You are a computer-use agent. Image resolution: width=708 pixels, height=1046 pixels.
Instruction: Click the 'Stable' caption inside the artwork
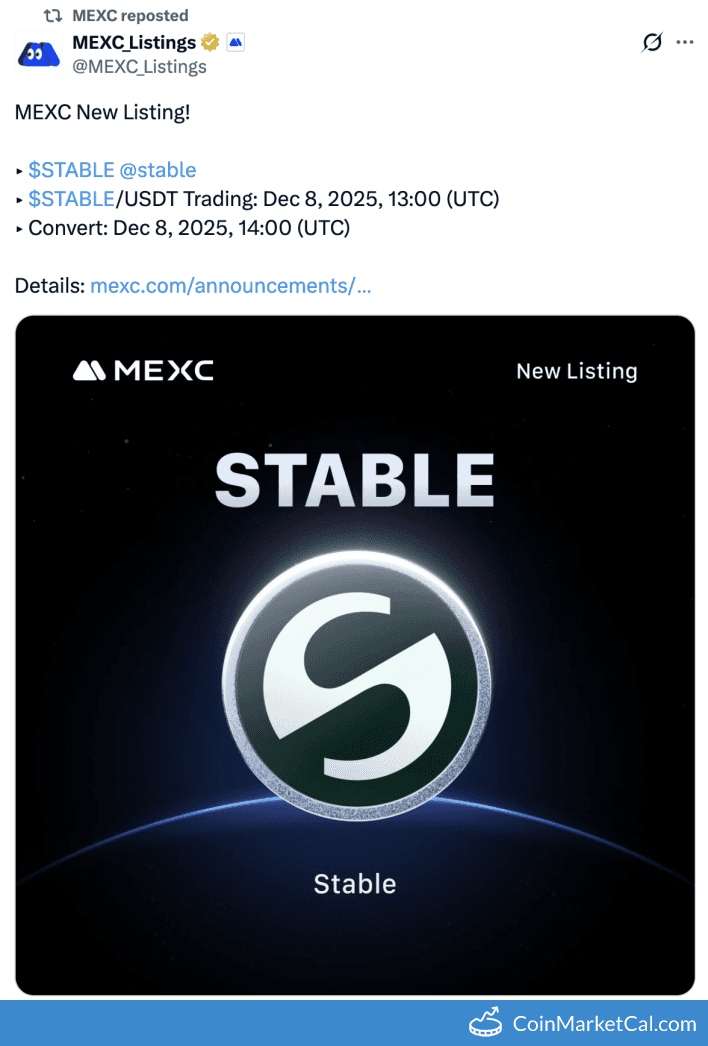point(354,883)
